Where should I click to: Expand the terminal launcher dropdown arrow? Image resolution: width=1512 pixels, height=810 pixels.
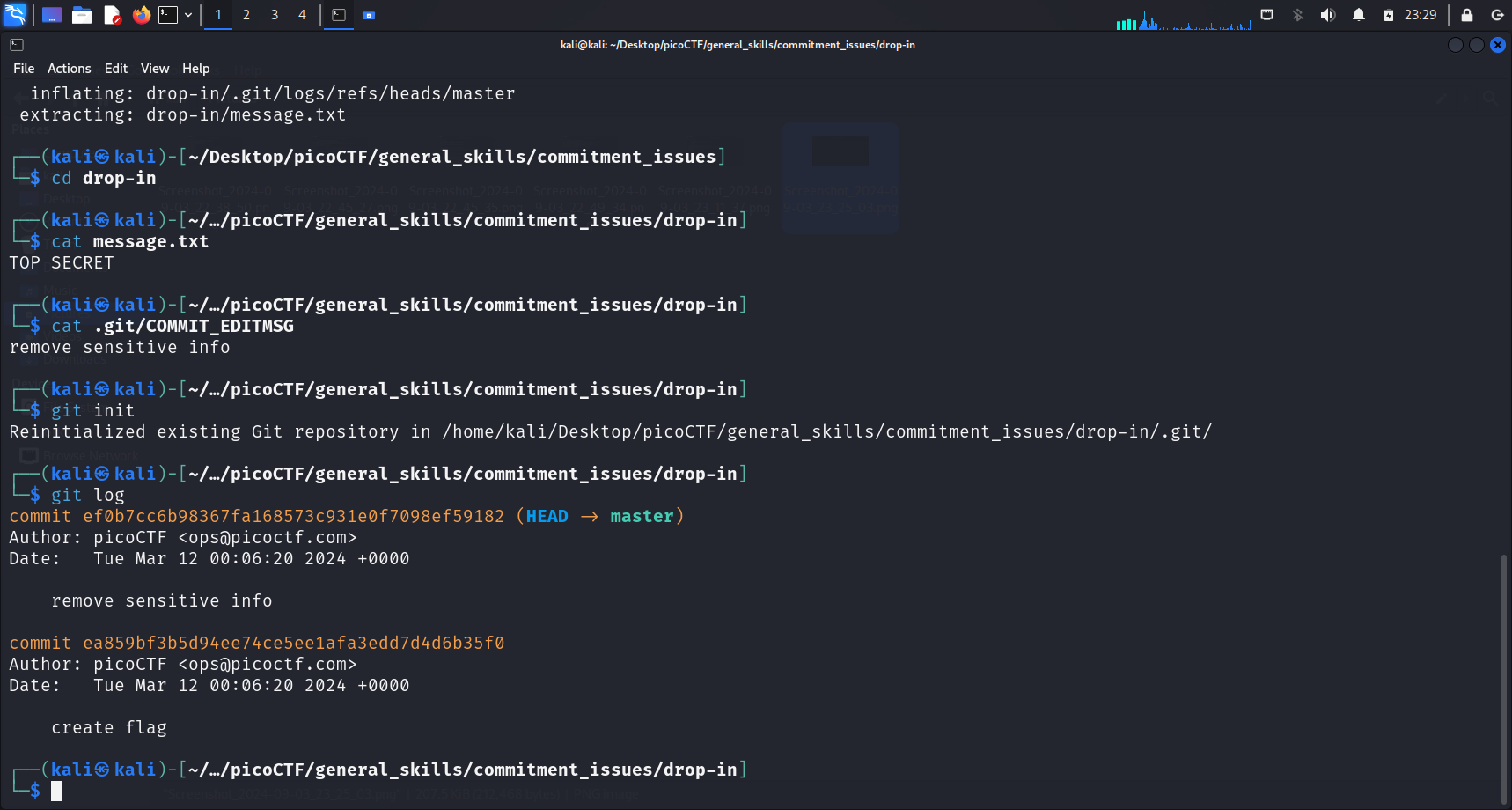point(188,15)
